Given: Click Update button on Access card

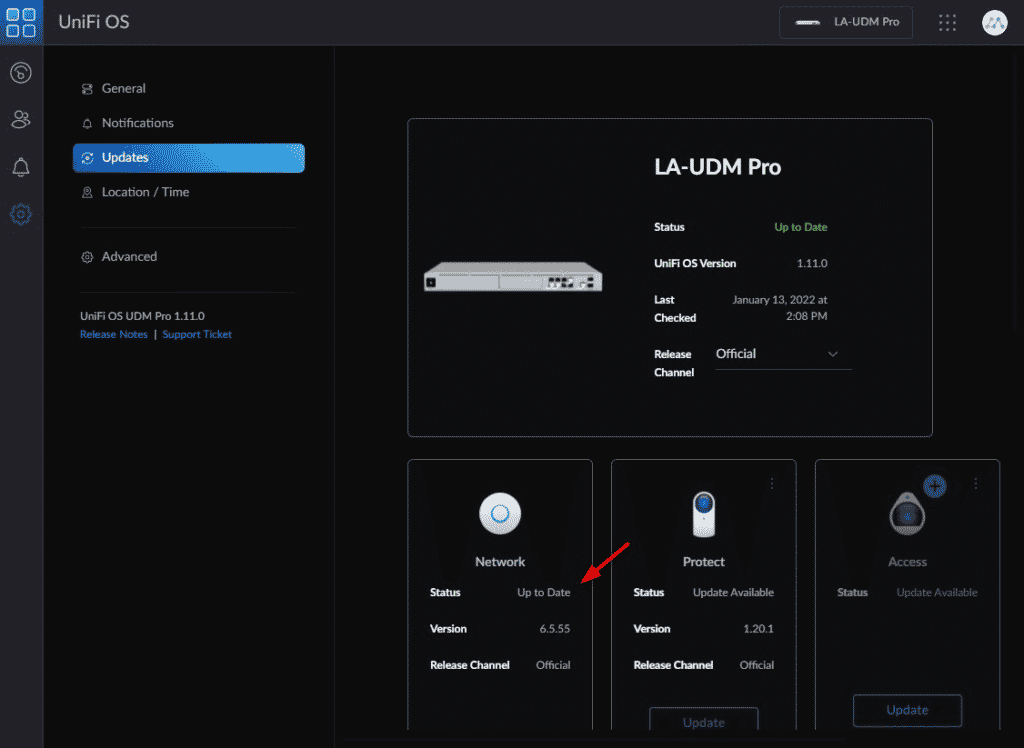Looking at the screenshot, I should point(907,710).
